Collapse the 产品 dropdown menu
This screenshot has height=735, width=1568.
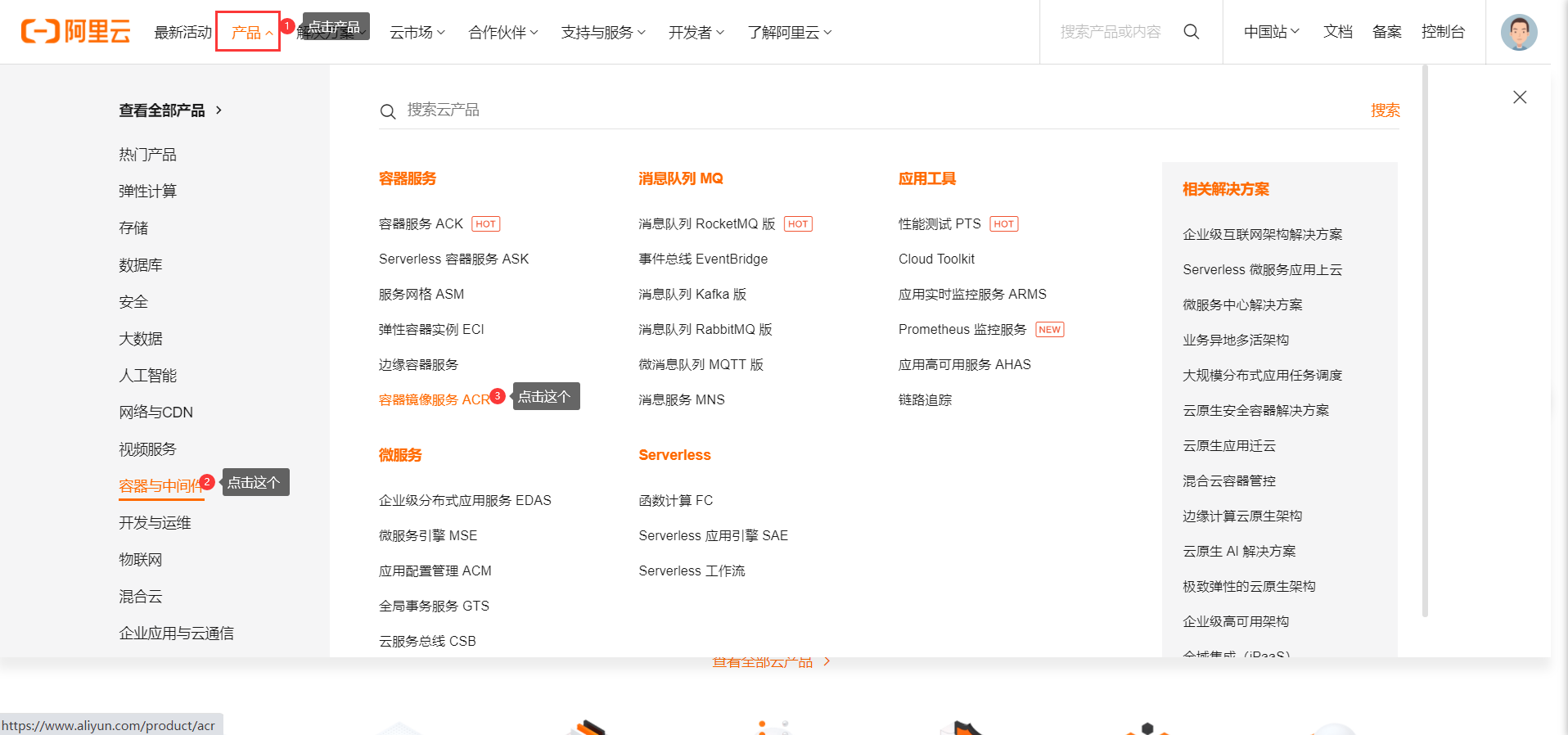pos(252,32)
